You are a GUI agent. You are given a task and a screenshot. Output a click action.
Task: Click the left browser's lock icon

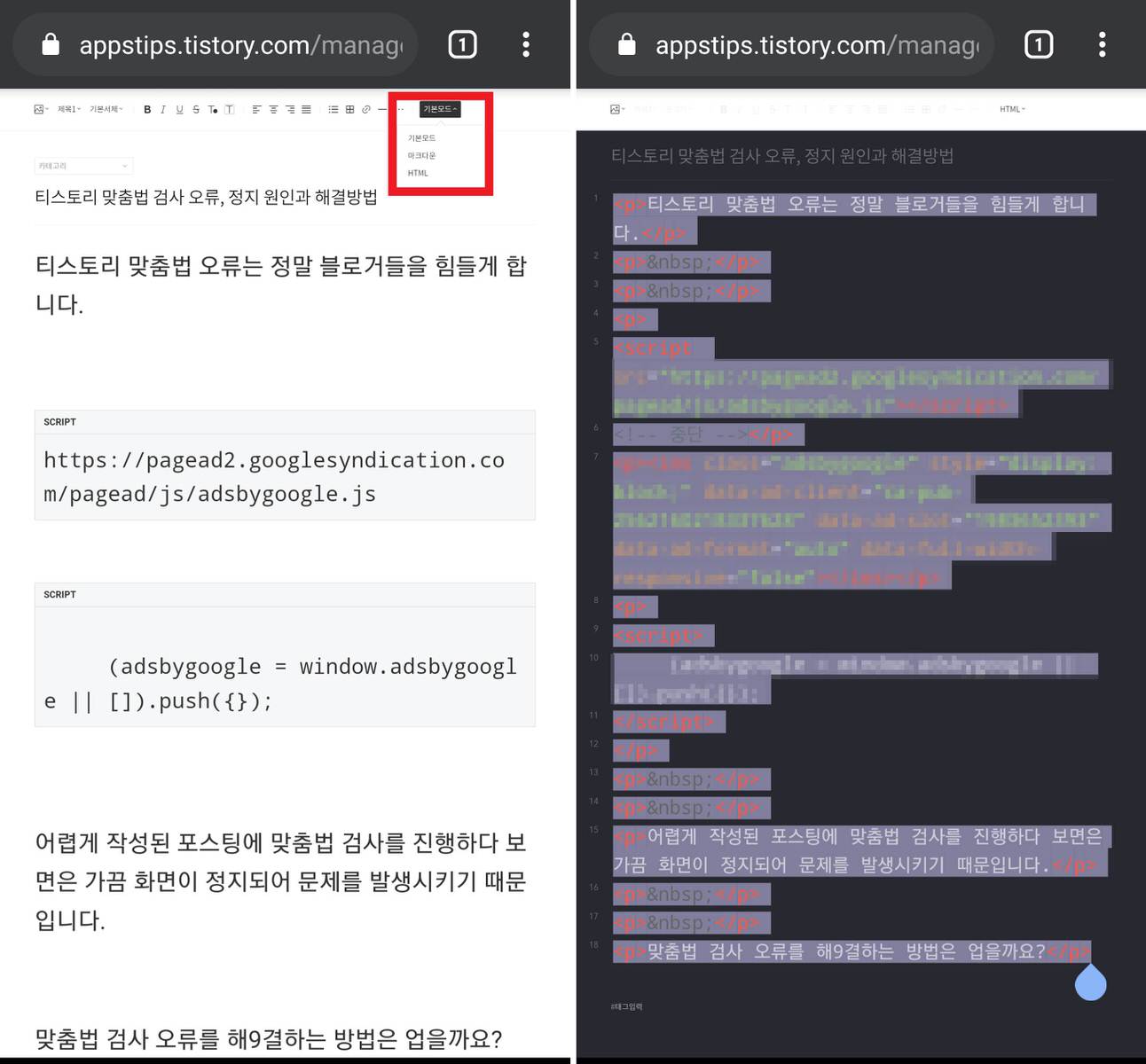click(x=51, y=44)
